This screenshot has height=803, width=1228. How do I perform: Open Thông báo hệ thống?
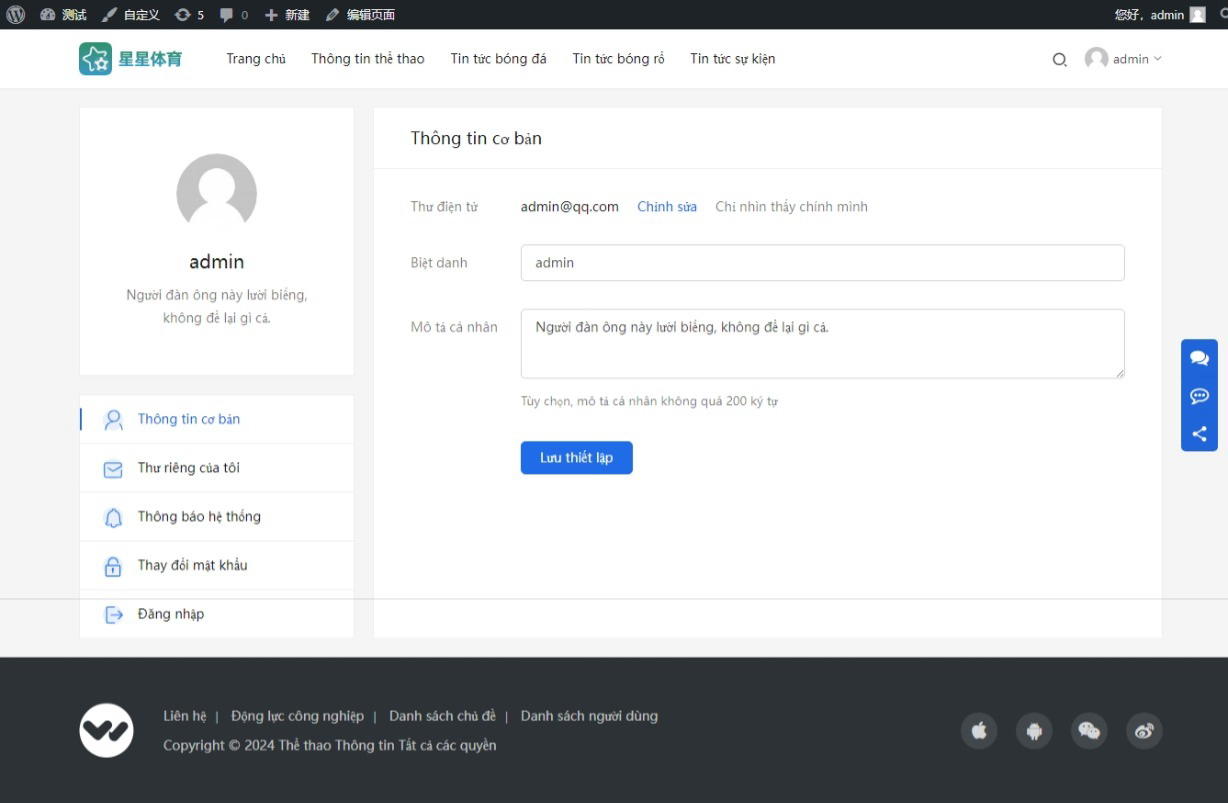216,517
